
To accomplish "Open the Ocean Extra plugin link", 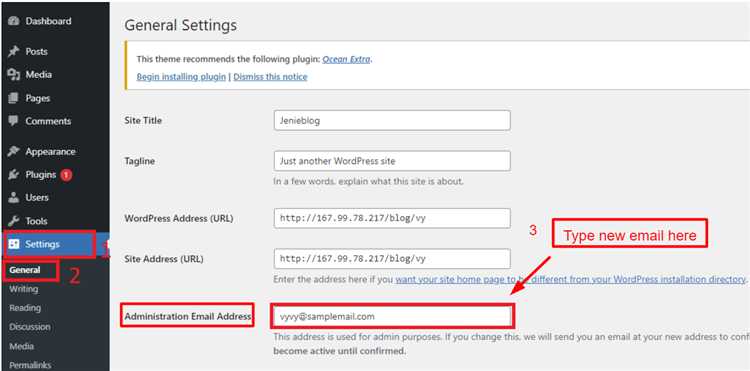I will 346,60.
